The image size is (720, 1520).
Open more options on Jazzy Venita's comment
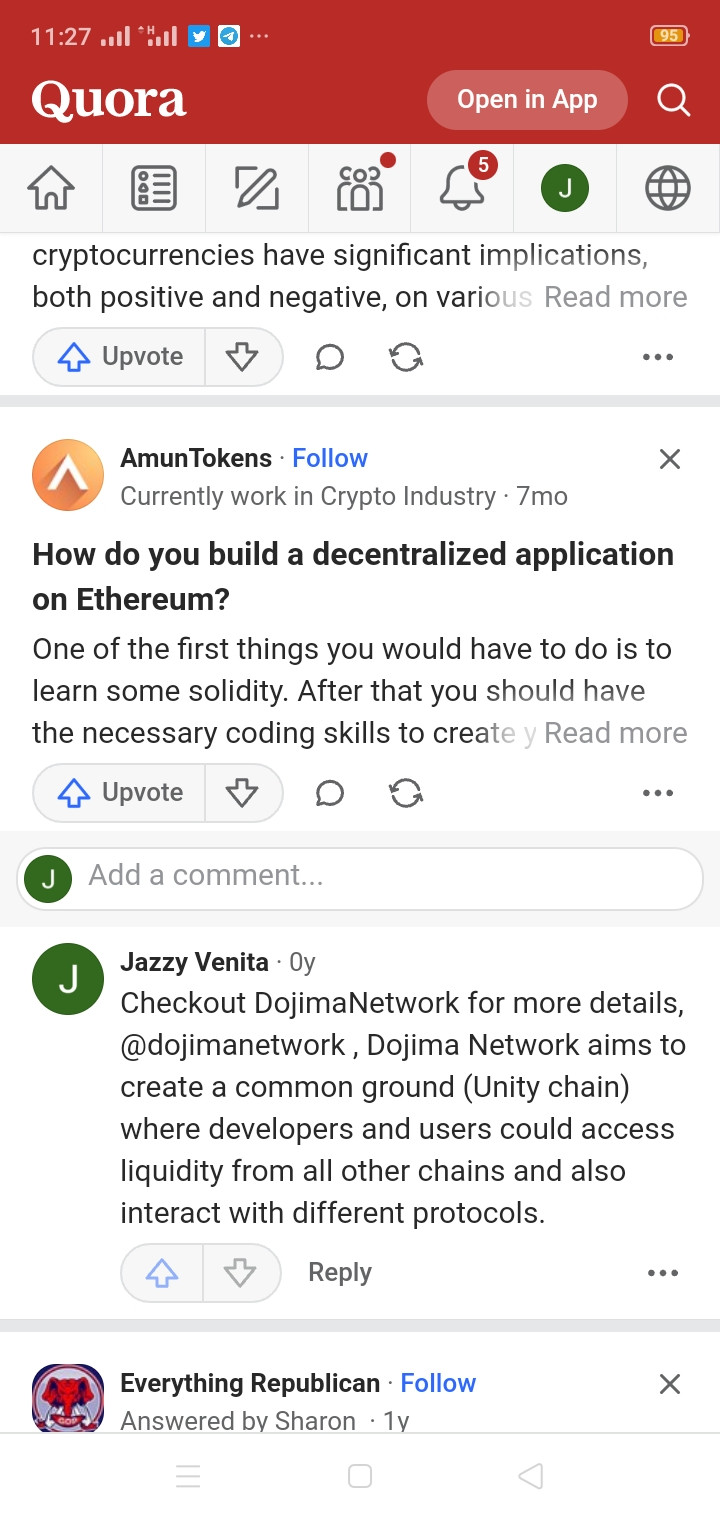[662, 1273]
